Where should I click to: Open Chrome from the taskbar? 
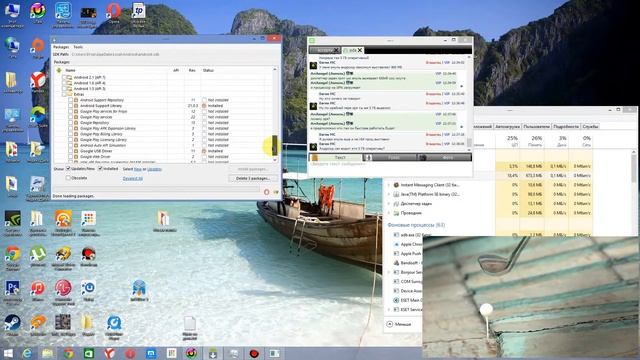click(x=69, y=353)
